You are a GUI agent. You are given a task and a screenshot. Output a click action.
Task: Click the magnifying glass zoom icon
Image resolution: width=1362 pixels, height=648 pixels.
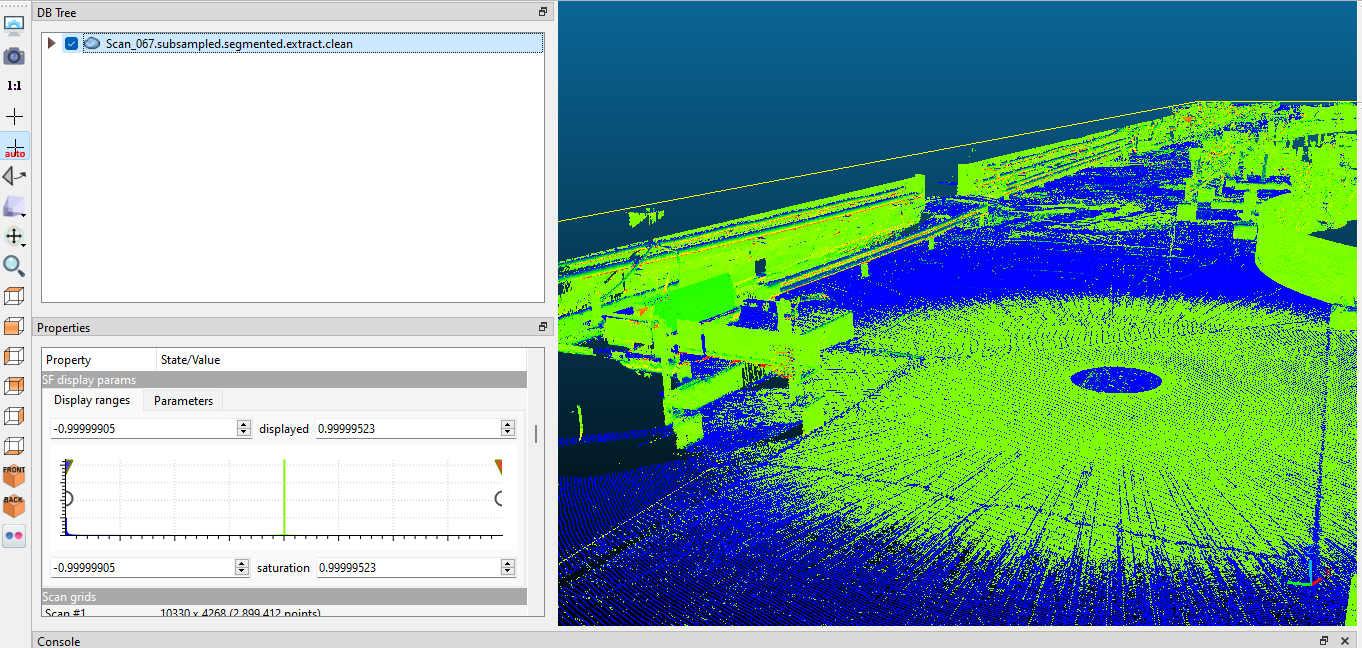tap(14, 266)
